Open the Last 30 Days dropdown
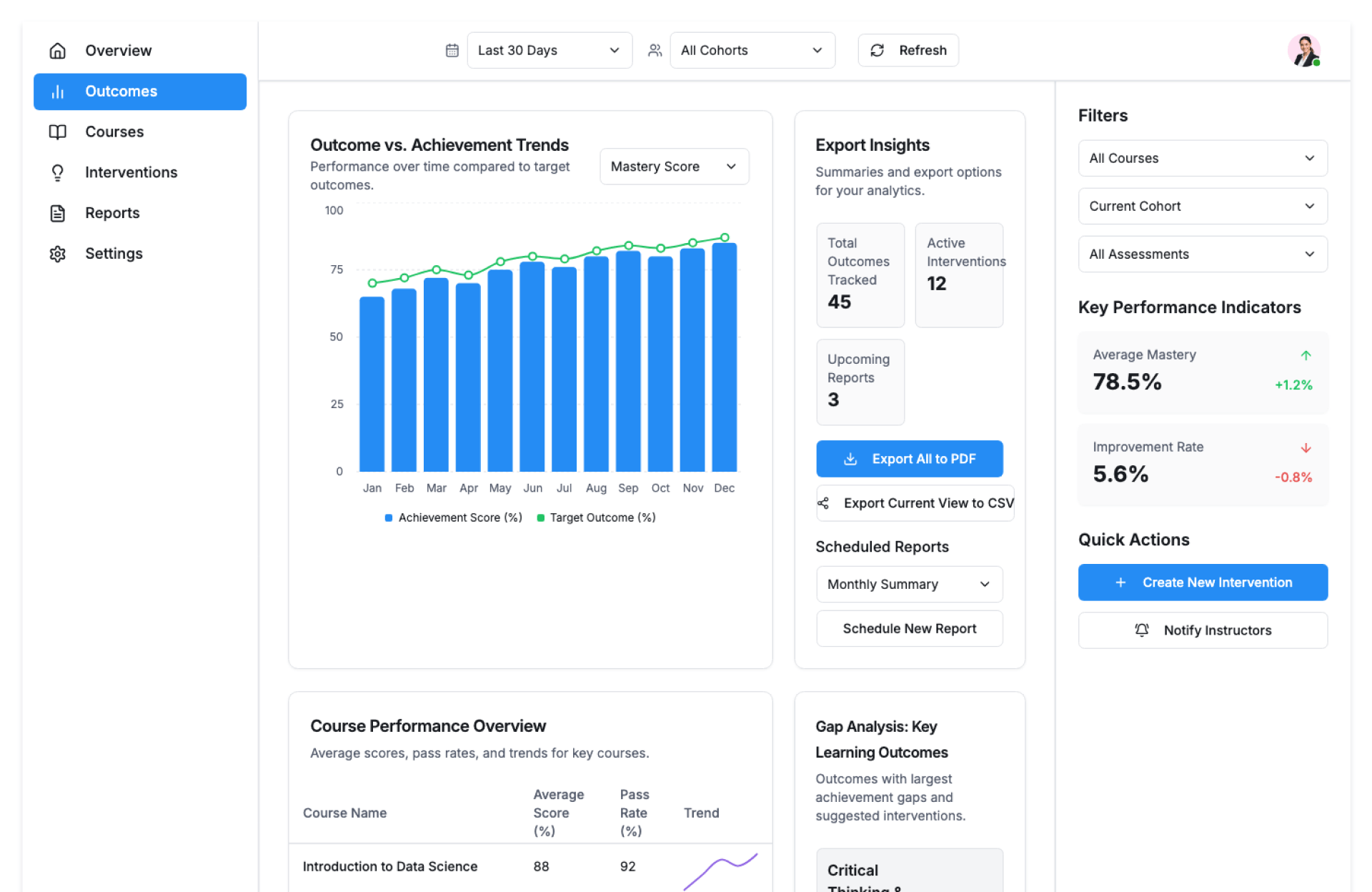The image size is (1372, 892). tap(549, 50)
